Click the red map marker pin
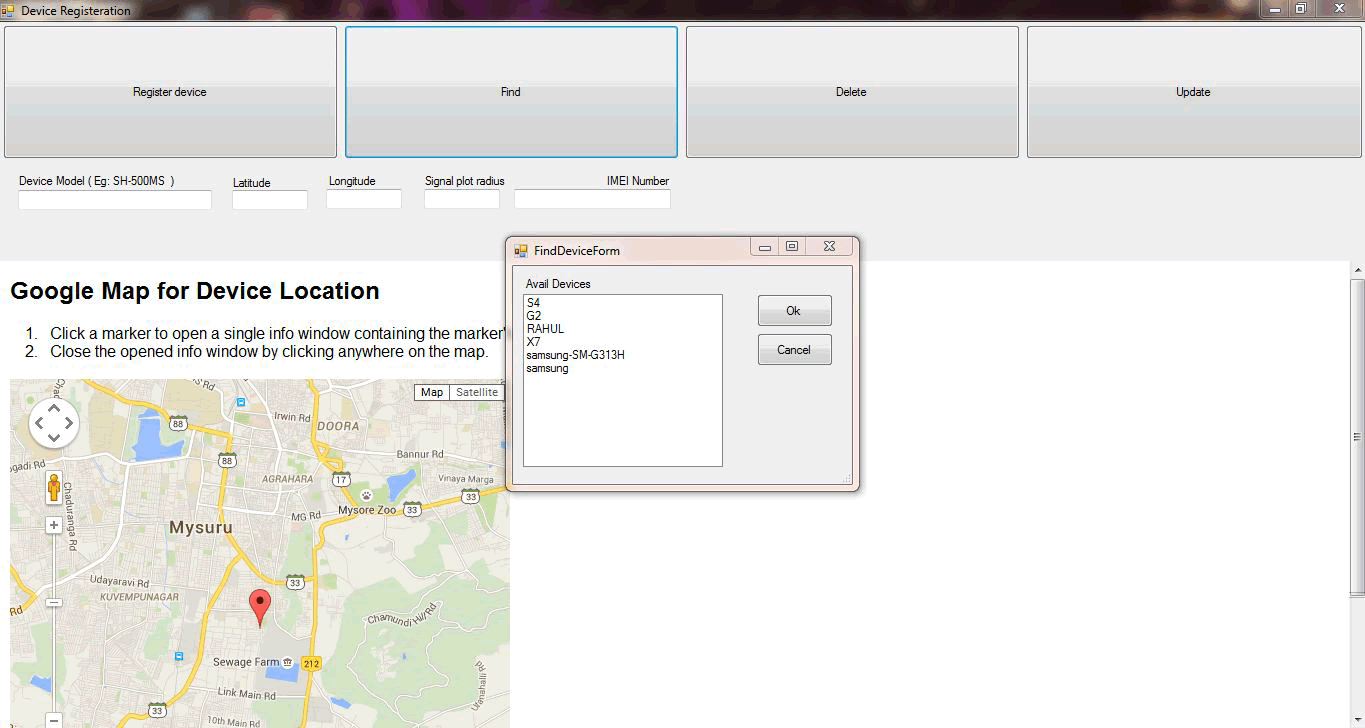 260,604
